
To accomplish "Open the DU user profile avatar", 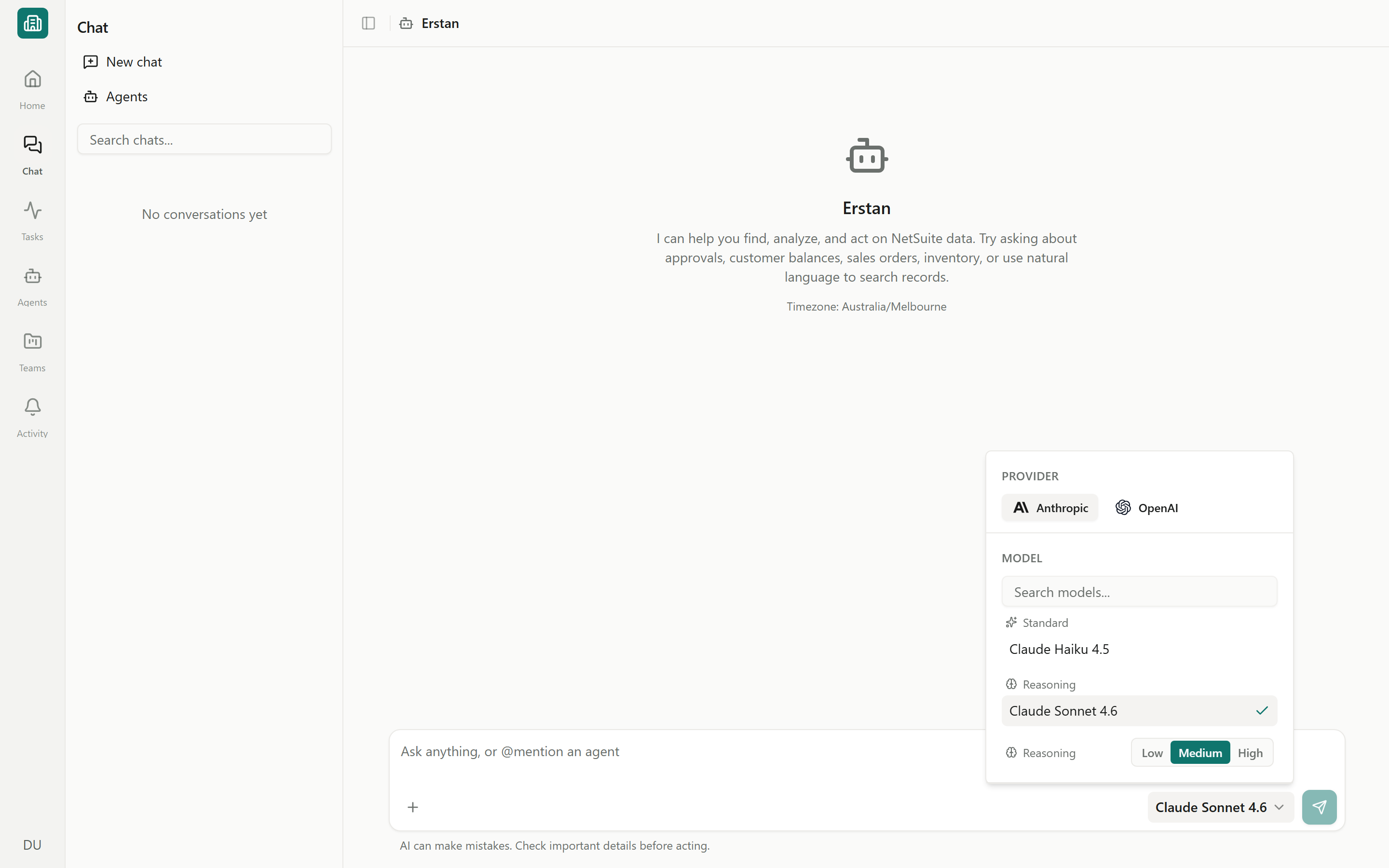I will [32, 844].
